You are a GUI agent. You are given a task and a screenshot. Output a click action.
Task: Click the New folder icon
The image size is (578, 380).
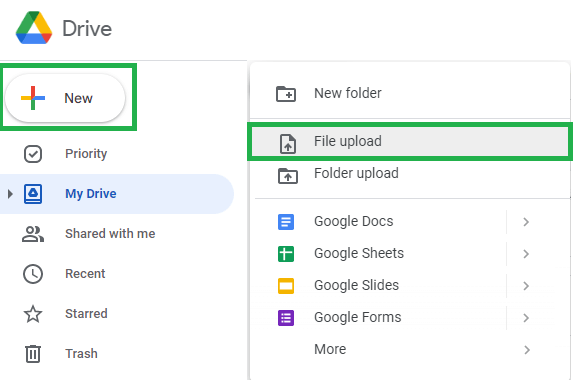tap(286, 94)
